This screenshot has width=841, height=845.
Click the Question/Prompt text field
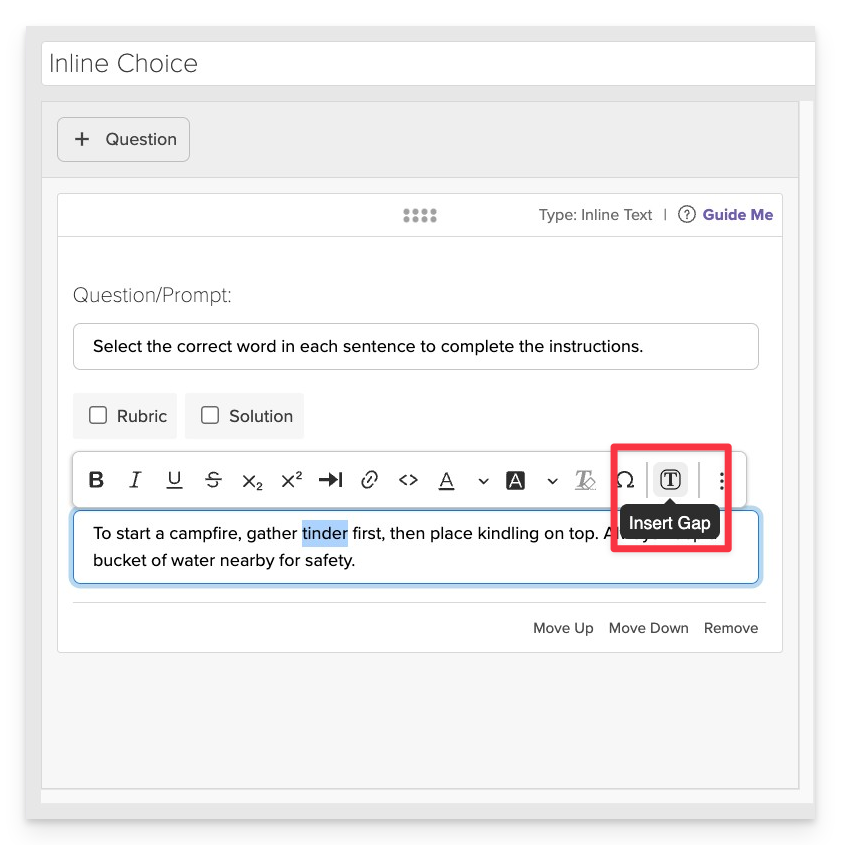(x=415, y=347)
